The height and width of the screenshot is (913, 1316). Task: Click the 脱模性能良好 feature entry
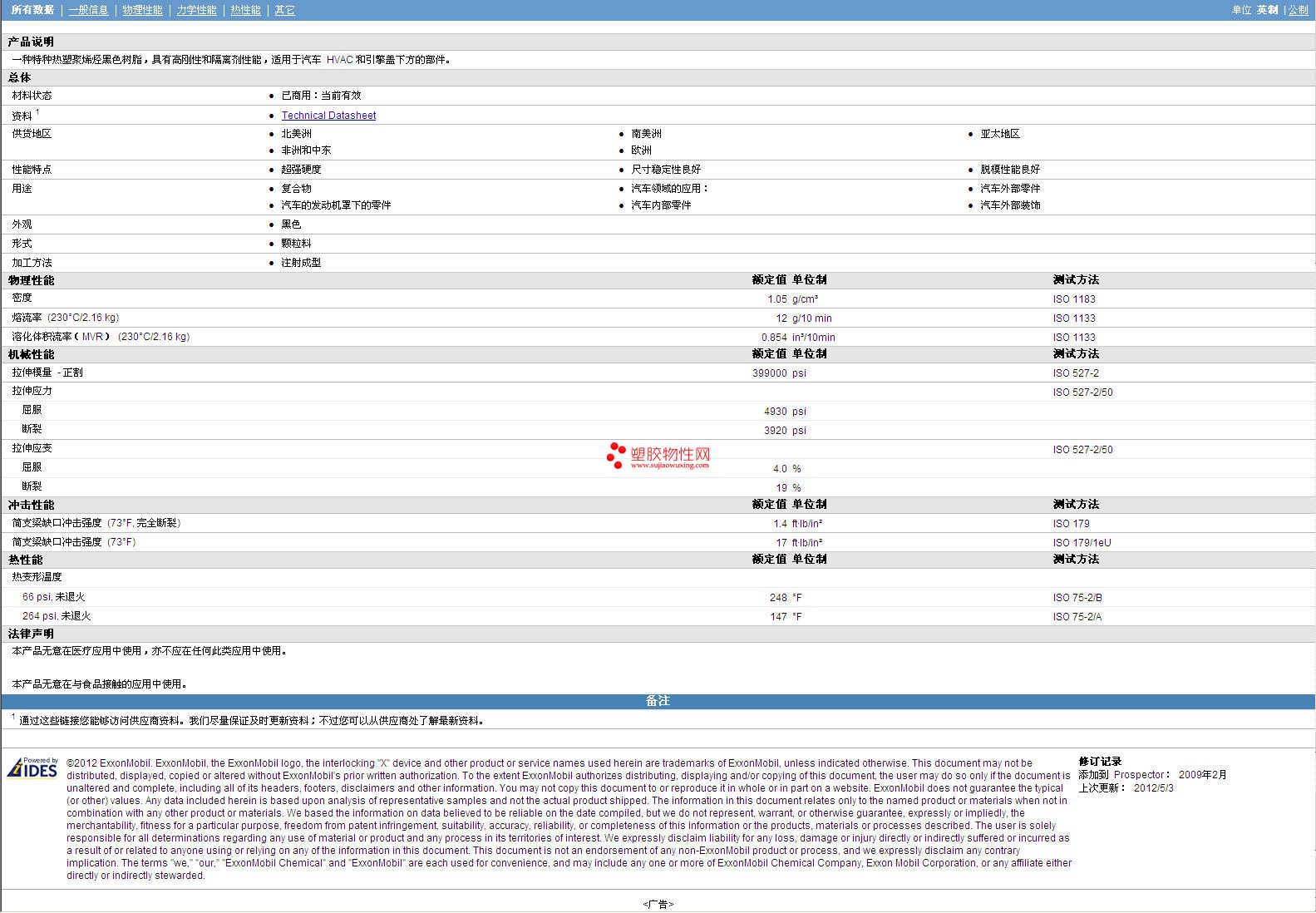(1009, 170)
